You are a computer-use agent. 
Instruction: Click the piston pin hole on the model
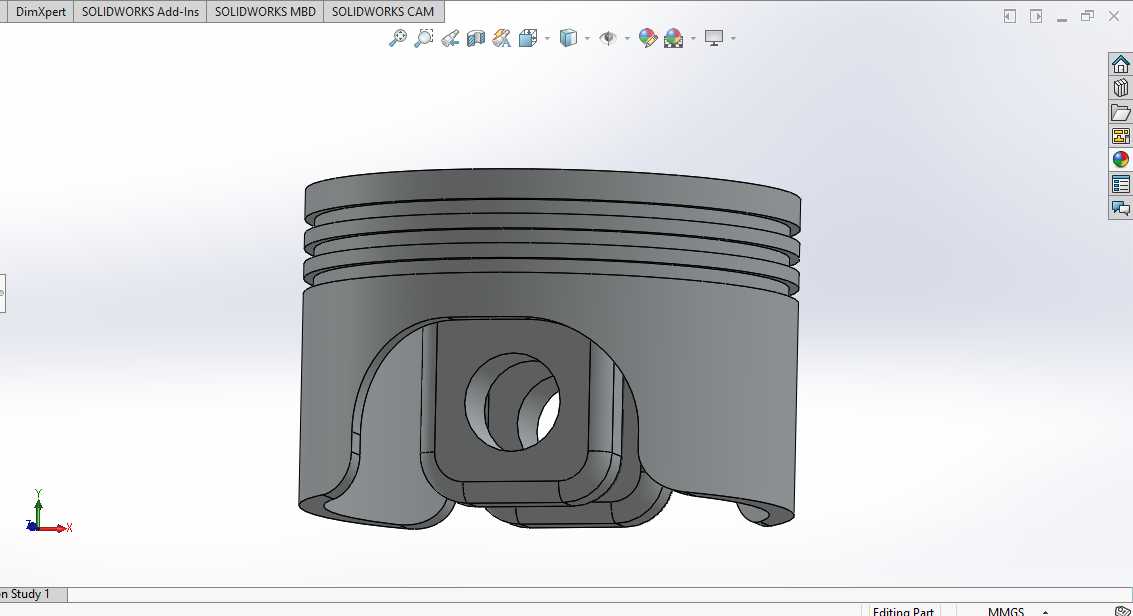(x=513, y=402)
